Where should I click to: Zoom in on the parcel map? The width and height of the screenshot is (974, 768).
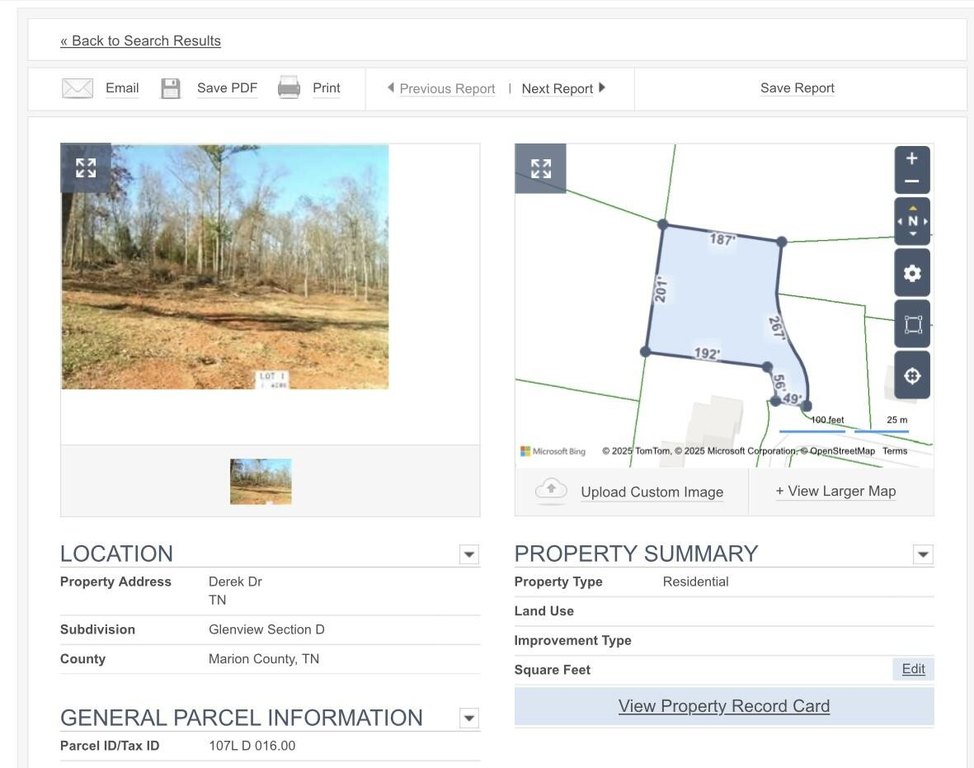[911, 159]
